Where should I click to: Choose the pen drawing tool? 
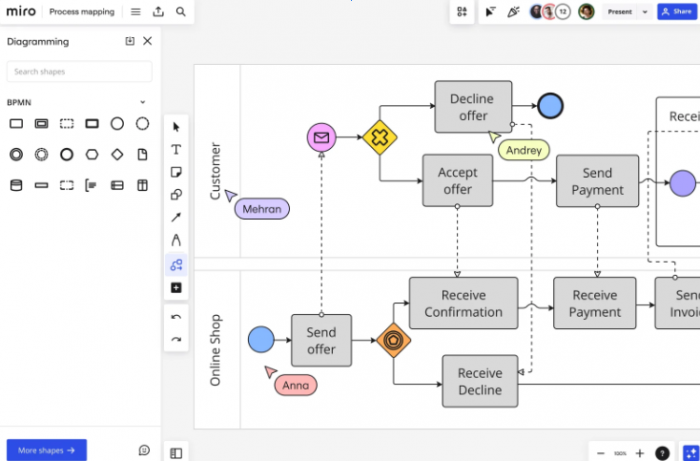click(176, 240)
